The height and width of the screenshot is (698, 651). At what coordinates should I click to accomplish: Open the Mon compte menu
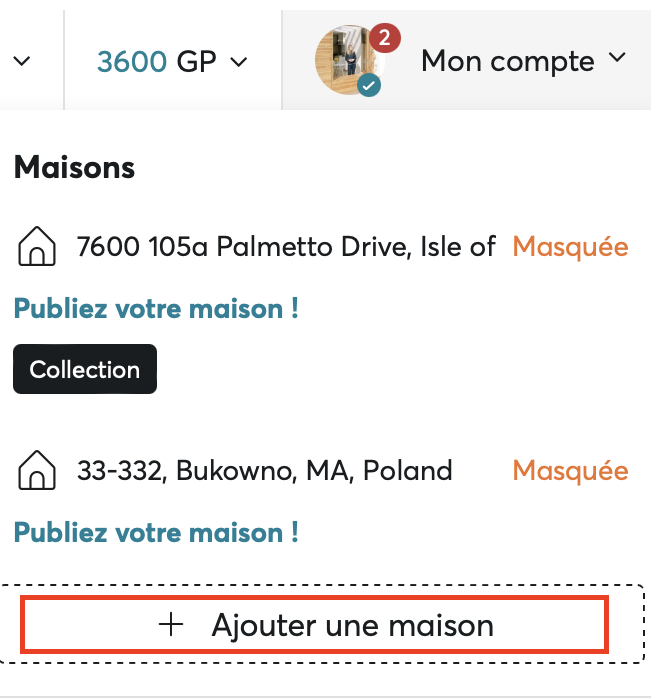(x=508, y=61)
